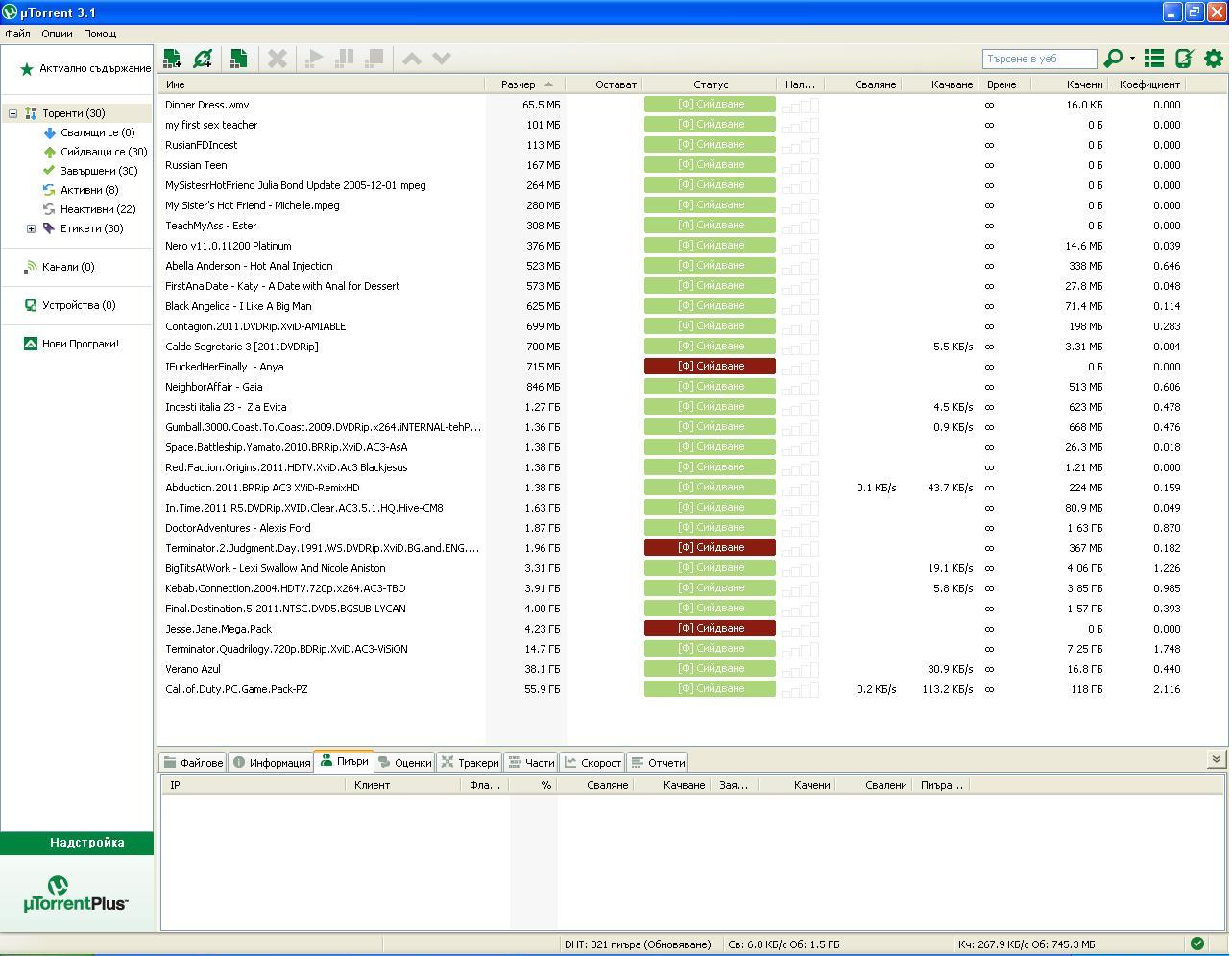The height and width of the screenshot is (956, 1232).
Task: Switch to the Части tab
Action: (x=531, y=763)
